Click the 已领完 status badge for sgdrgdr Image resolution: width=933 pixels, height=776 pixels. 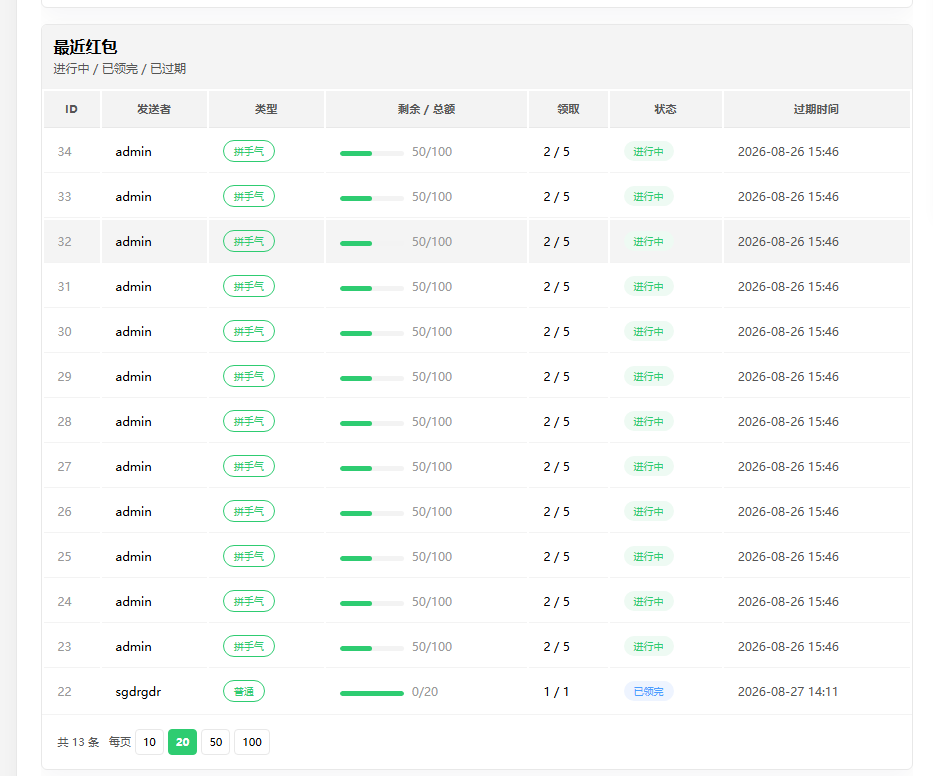[x=649, y=691]
